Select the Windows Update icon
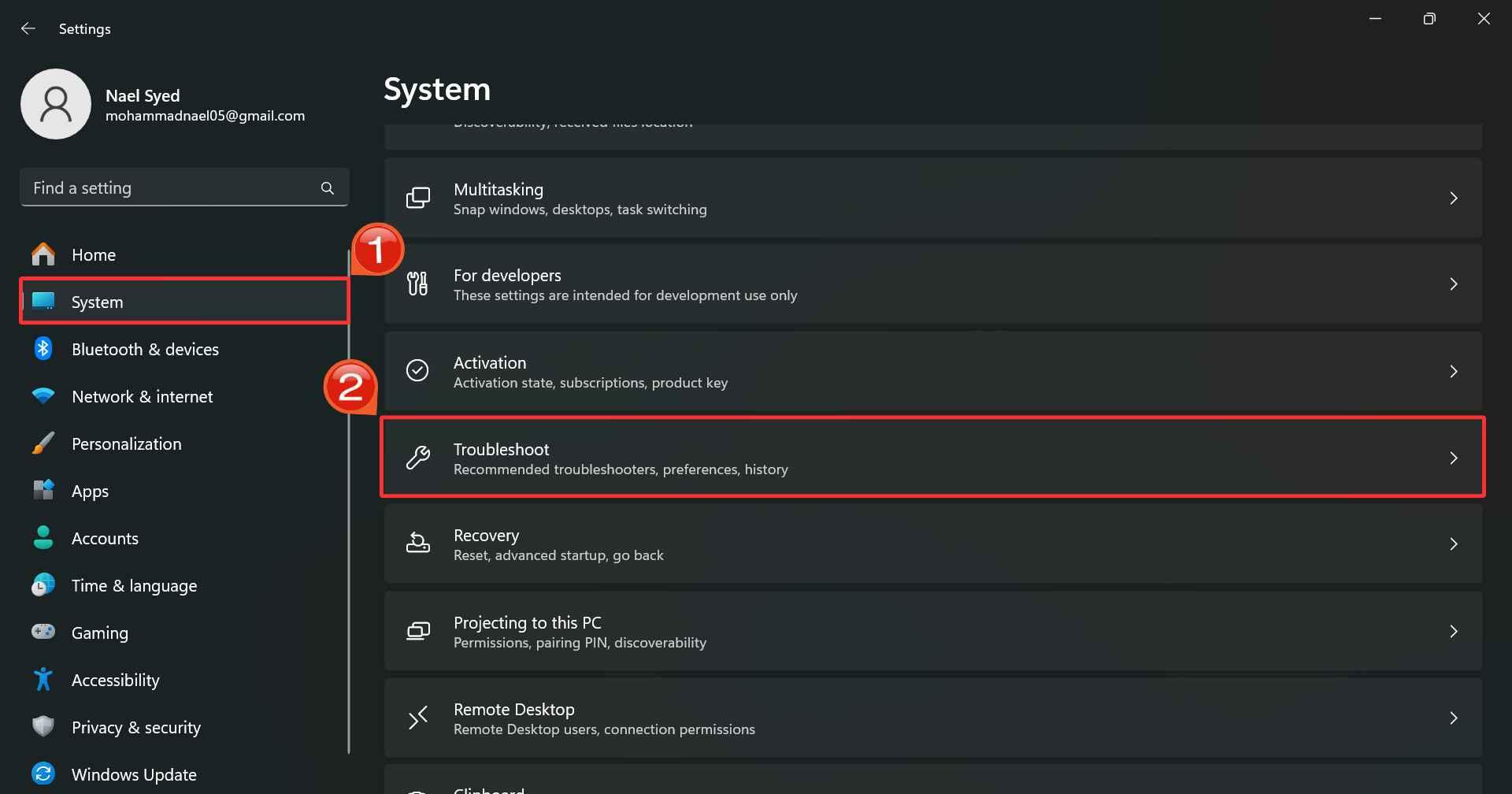Image resolution: width=1512 pixels, height=794 pixels. tap(43, 774)
